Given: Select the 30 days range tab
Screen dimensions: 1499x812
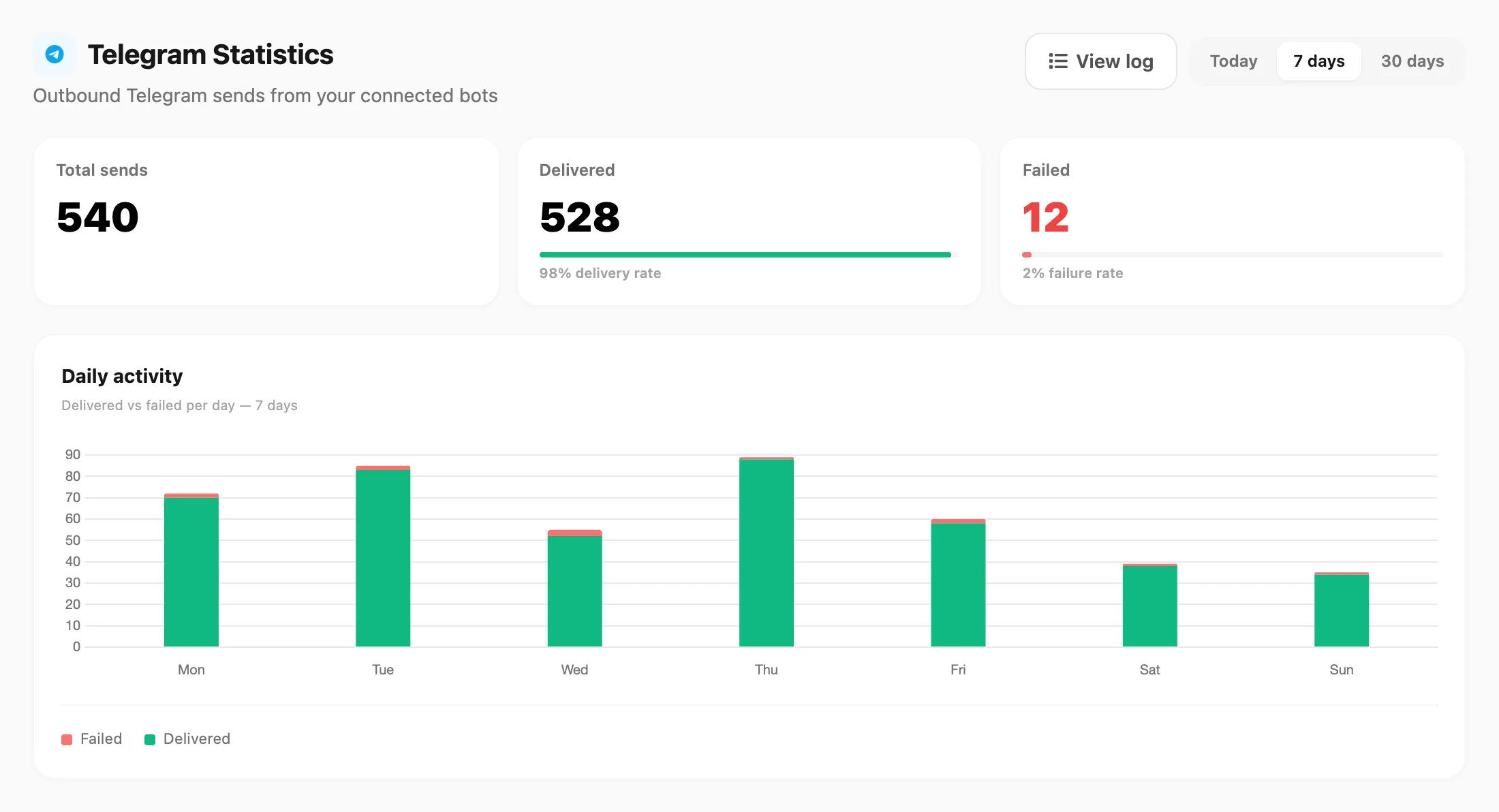Looking at the screenshot, I should point(1412,61).
